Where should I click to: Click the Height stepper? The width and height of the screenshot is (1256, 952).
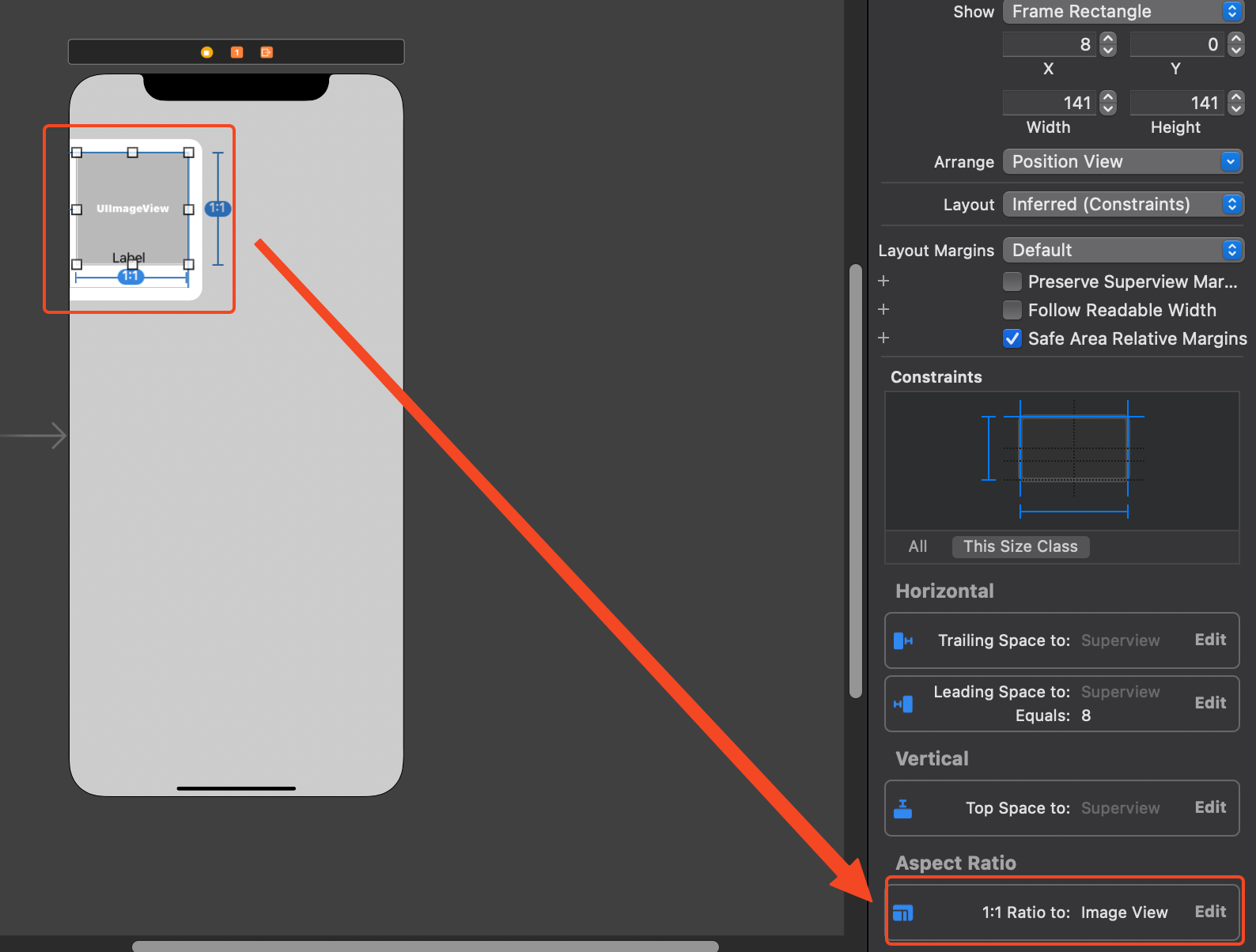1235,103
